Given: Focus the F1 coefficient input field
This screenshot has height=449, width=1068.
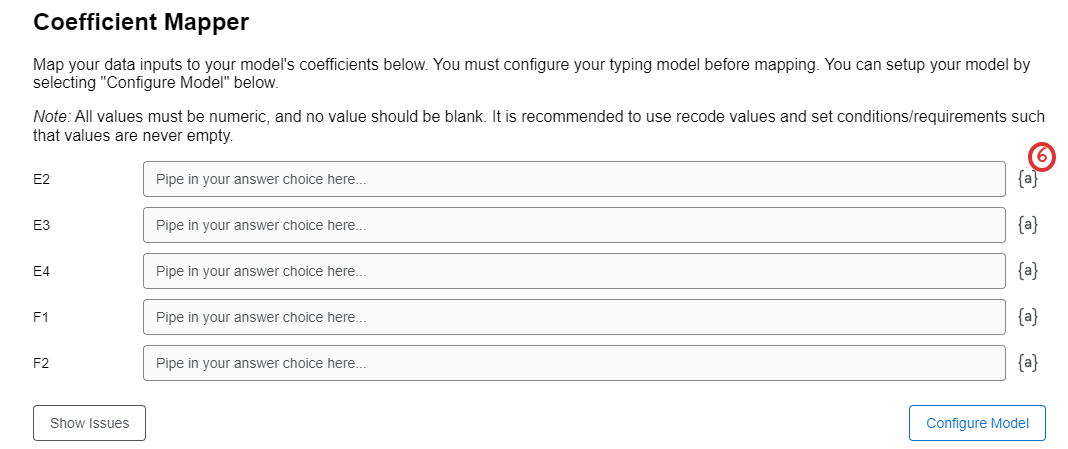Looking at the screenshot, I should (x=574, y=317).
